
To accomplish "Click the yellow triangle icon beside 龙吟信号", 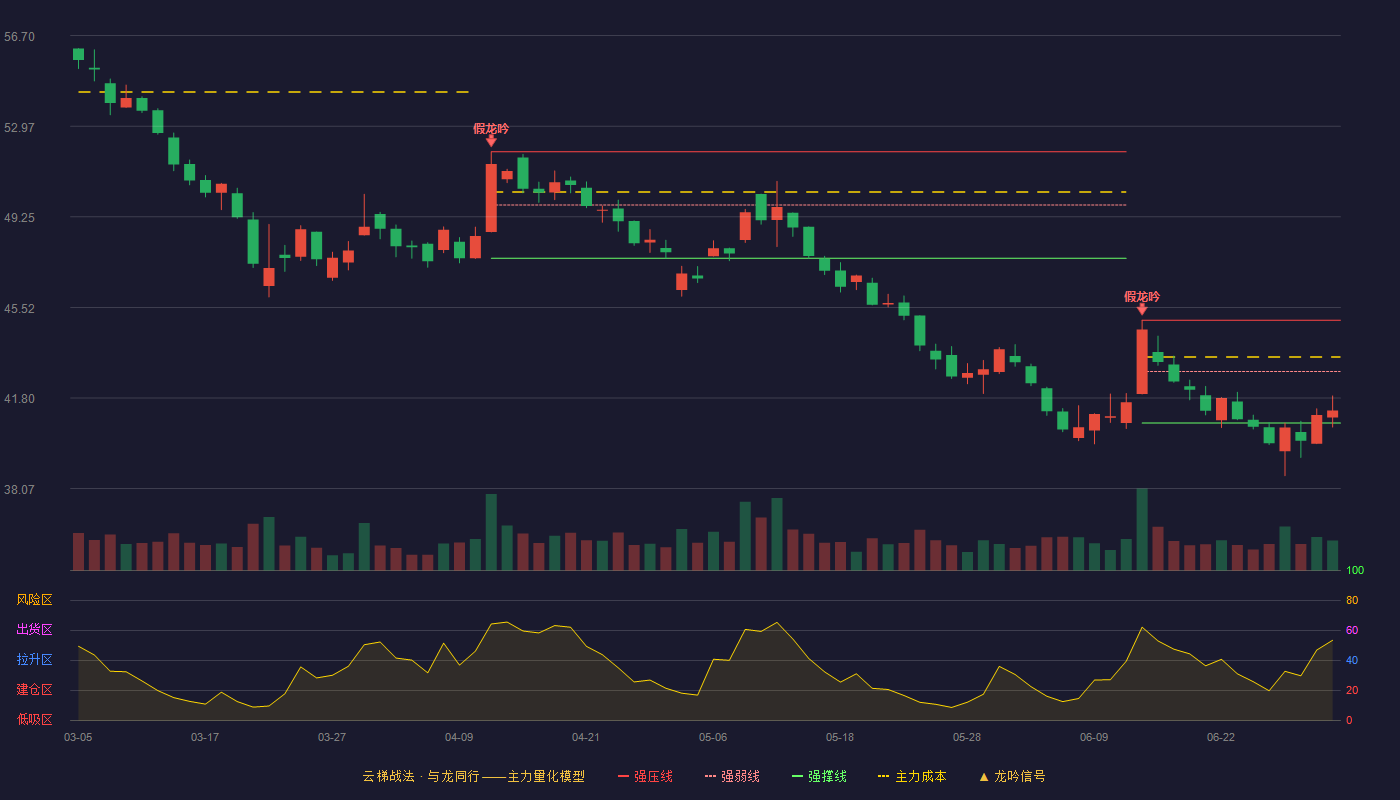I will (984, 776).
